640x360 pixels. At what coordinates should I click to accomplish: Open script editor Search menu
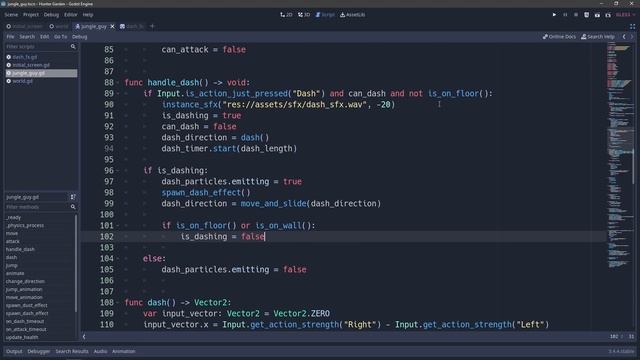coord(27,37)
